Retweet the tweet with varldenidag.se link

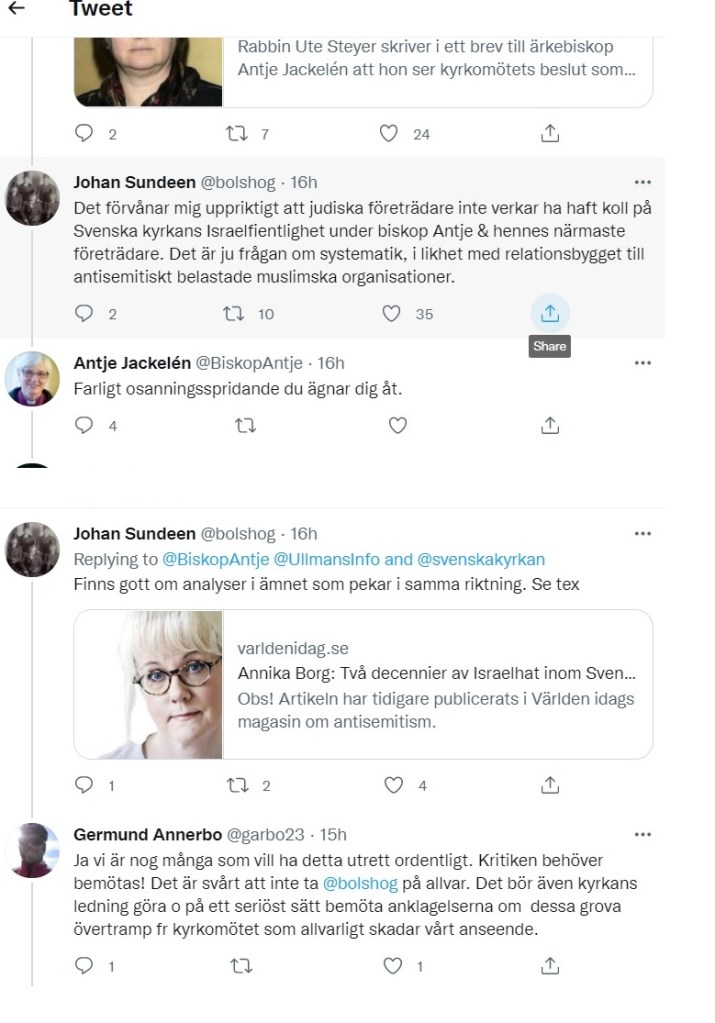[x=237, y=785]
